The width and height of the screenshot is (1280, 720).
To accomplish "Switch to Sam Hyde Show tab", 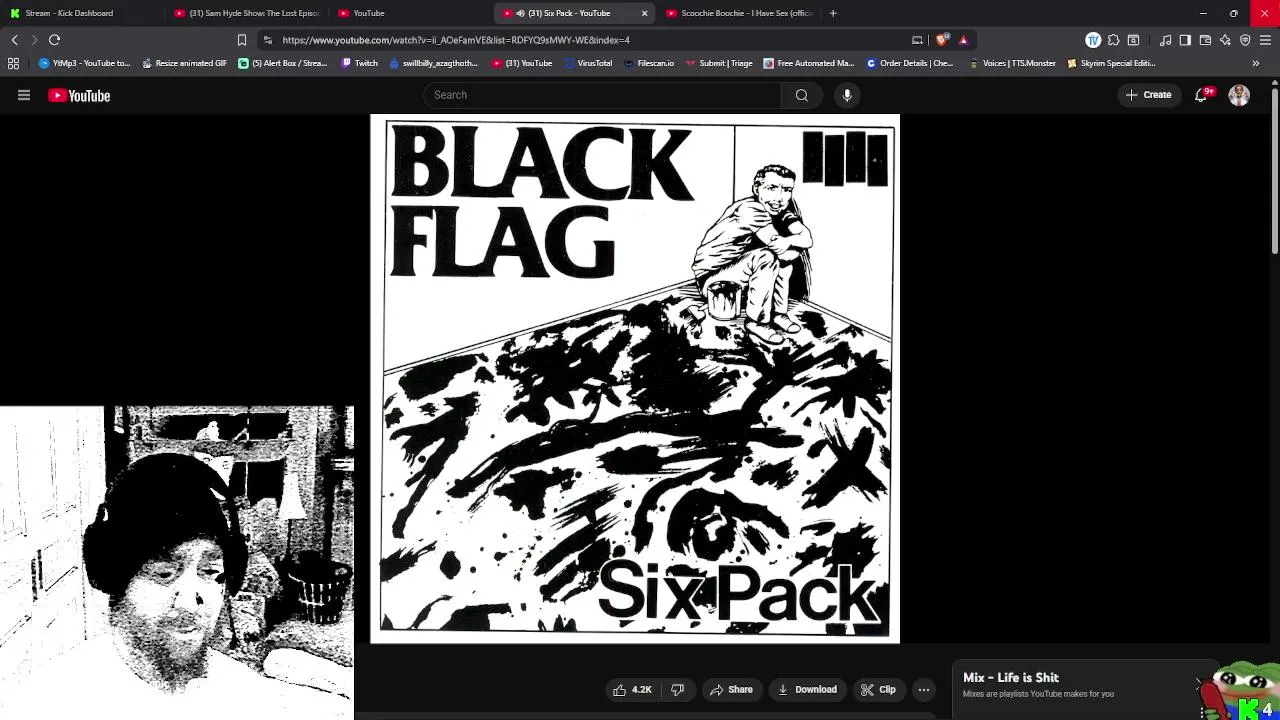I will [x=245, y=13].
